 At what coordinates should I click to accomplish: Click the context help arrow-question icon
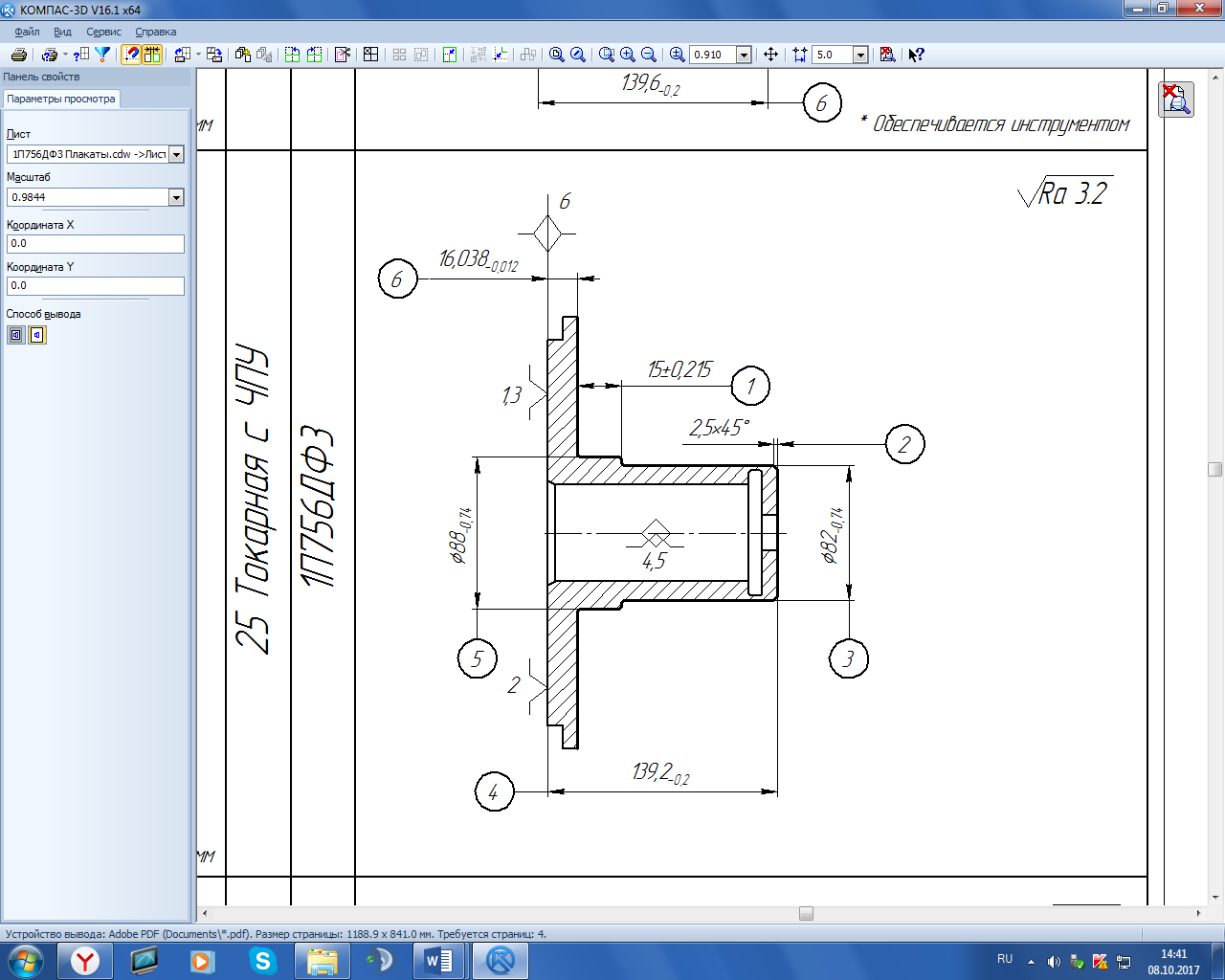916,55
